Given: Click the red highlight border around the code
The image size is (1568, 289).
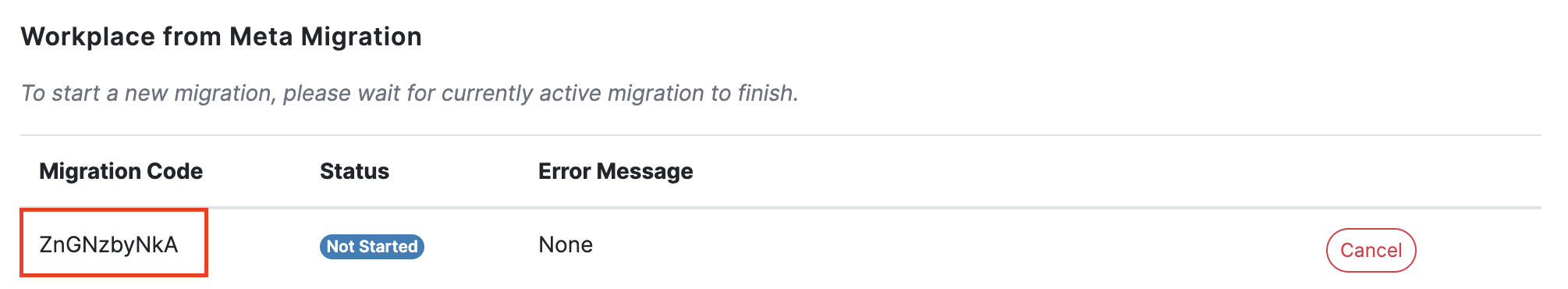Looking at the screenshot, I should [x=114, y=210].
